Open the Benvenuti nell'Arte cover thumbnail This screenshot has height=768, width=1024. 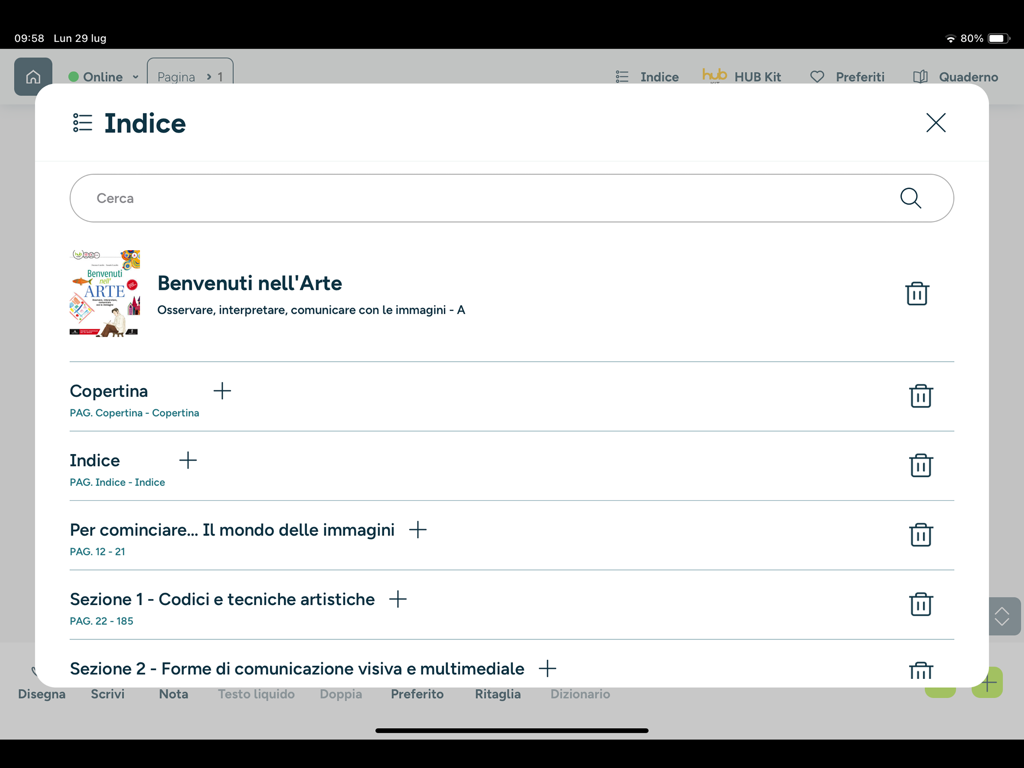coord(105,293)
